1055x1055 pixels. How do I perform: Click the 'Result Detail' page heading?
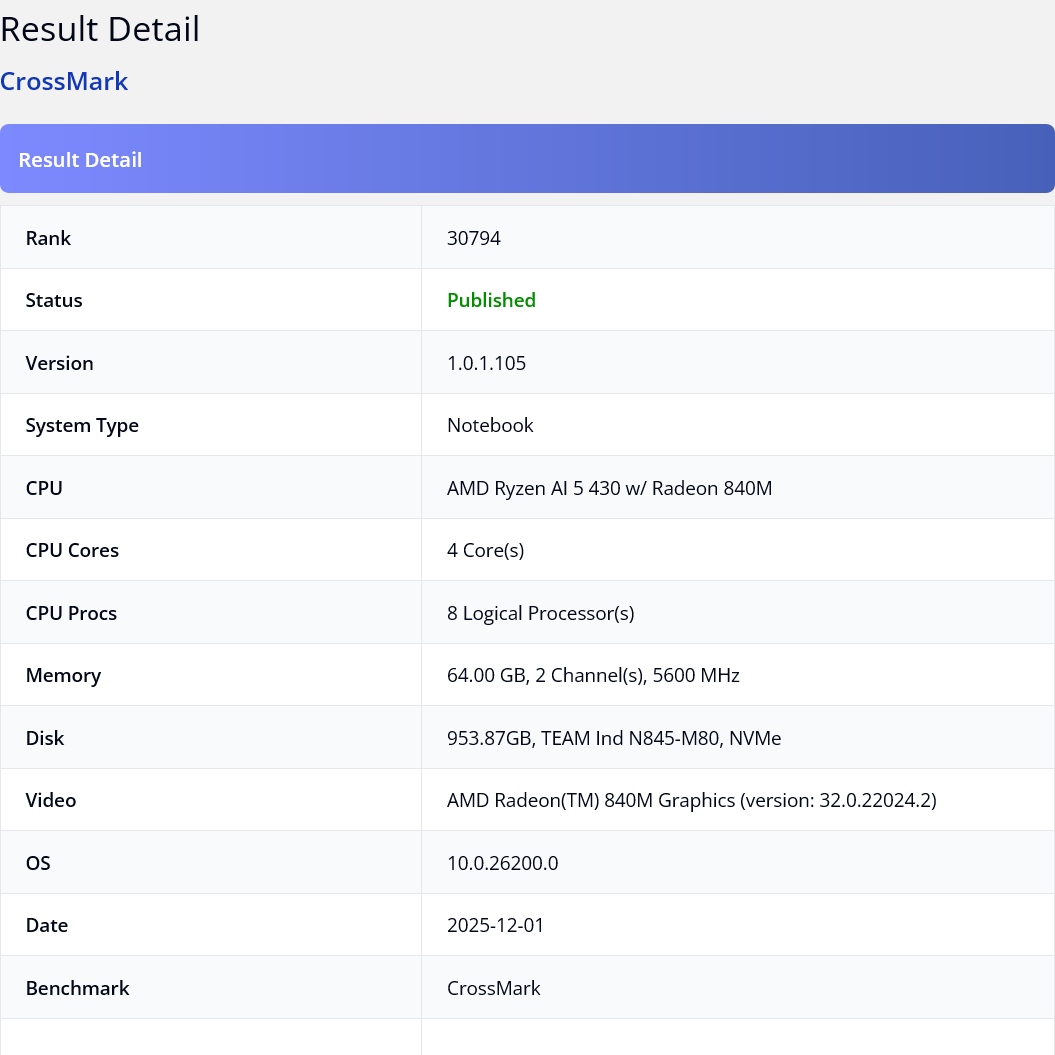pyautogui.click(x=100, y=29)
